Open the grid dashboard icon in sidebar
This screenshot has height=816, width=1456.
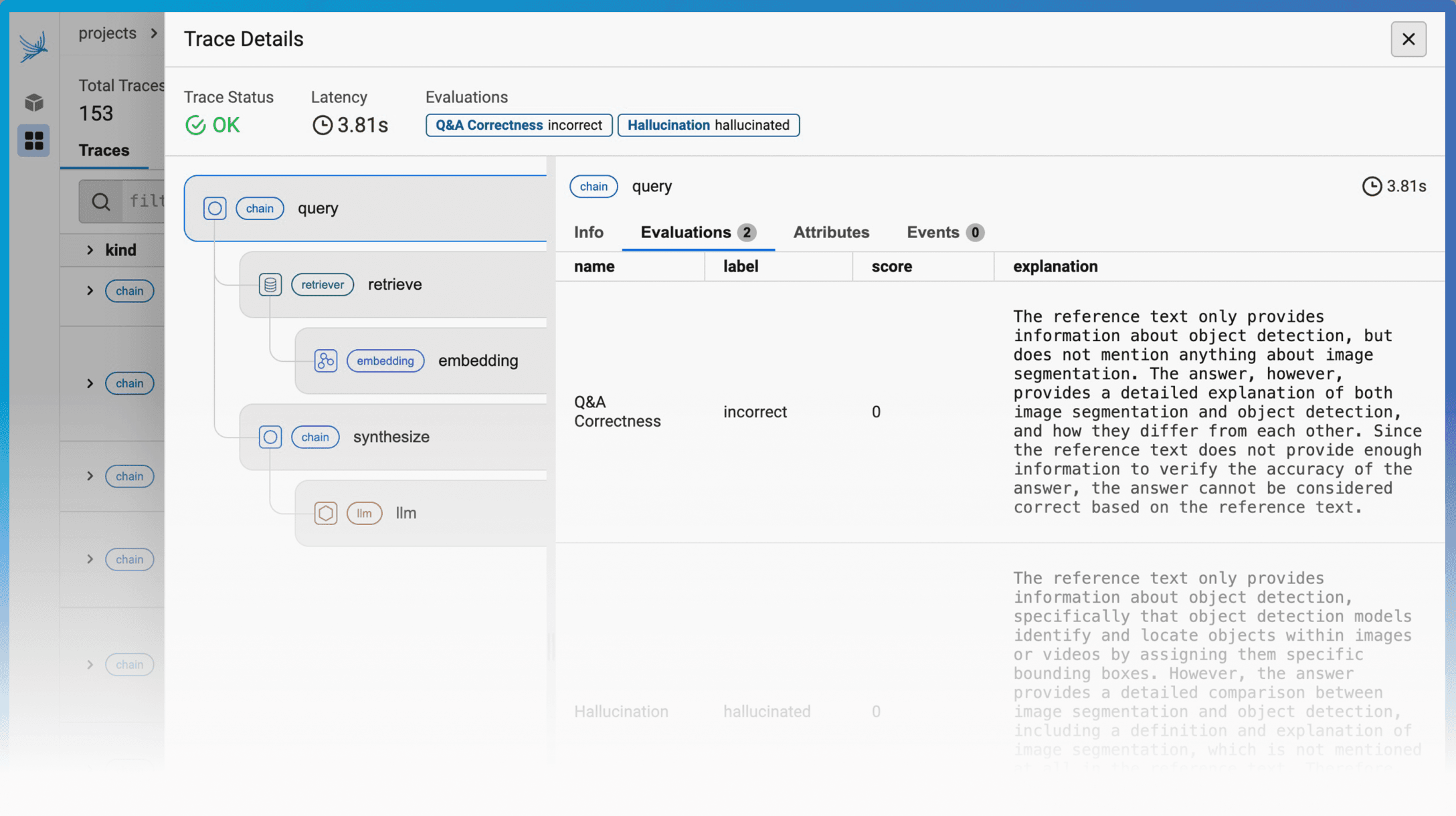[x=34, y=140]
